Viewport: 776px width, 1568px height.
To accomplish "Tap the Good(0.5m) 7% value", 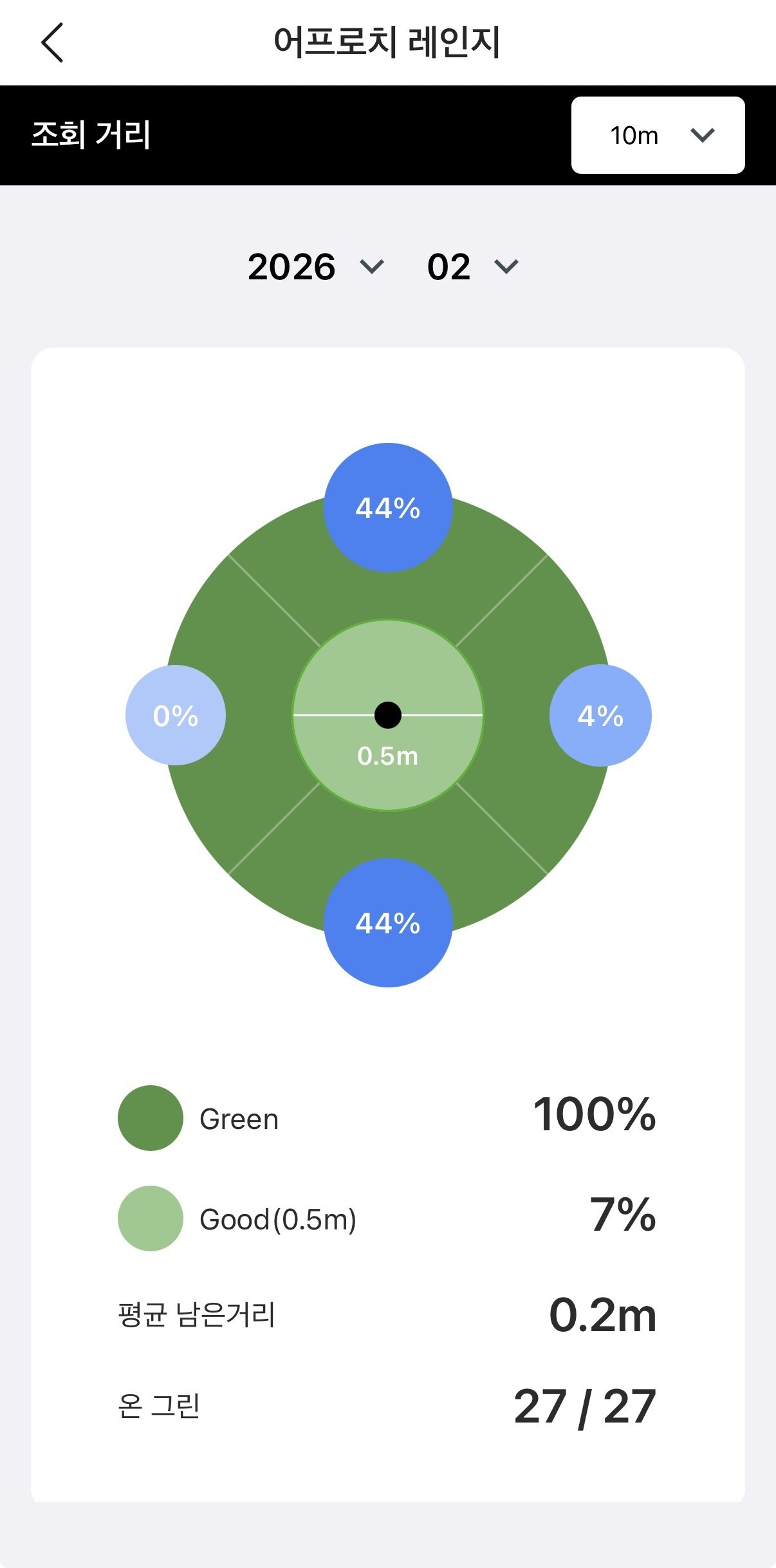I will coord(622,1215).
